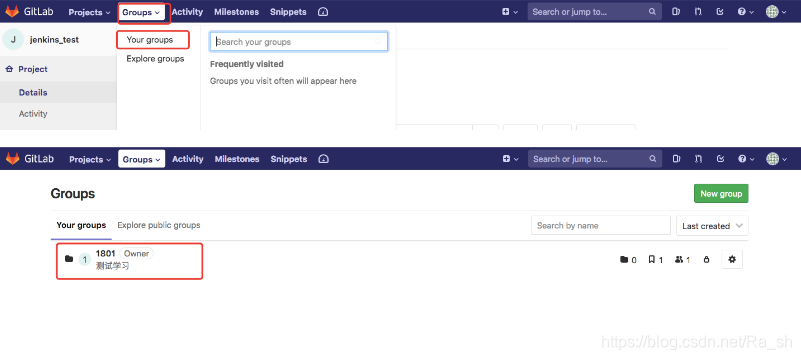
Task: Open Snippets in Groups page navbar
Action: pos(289,159)
